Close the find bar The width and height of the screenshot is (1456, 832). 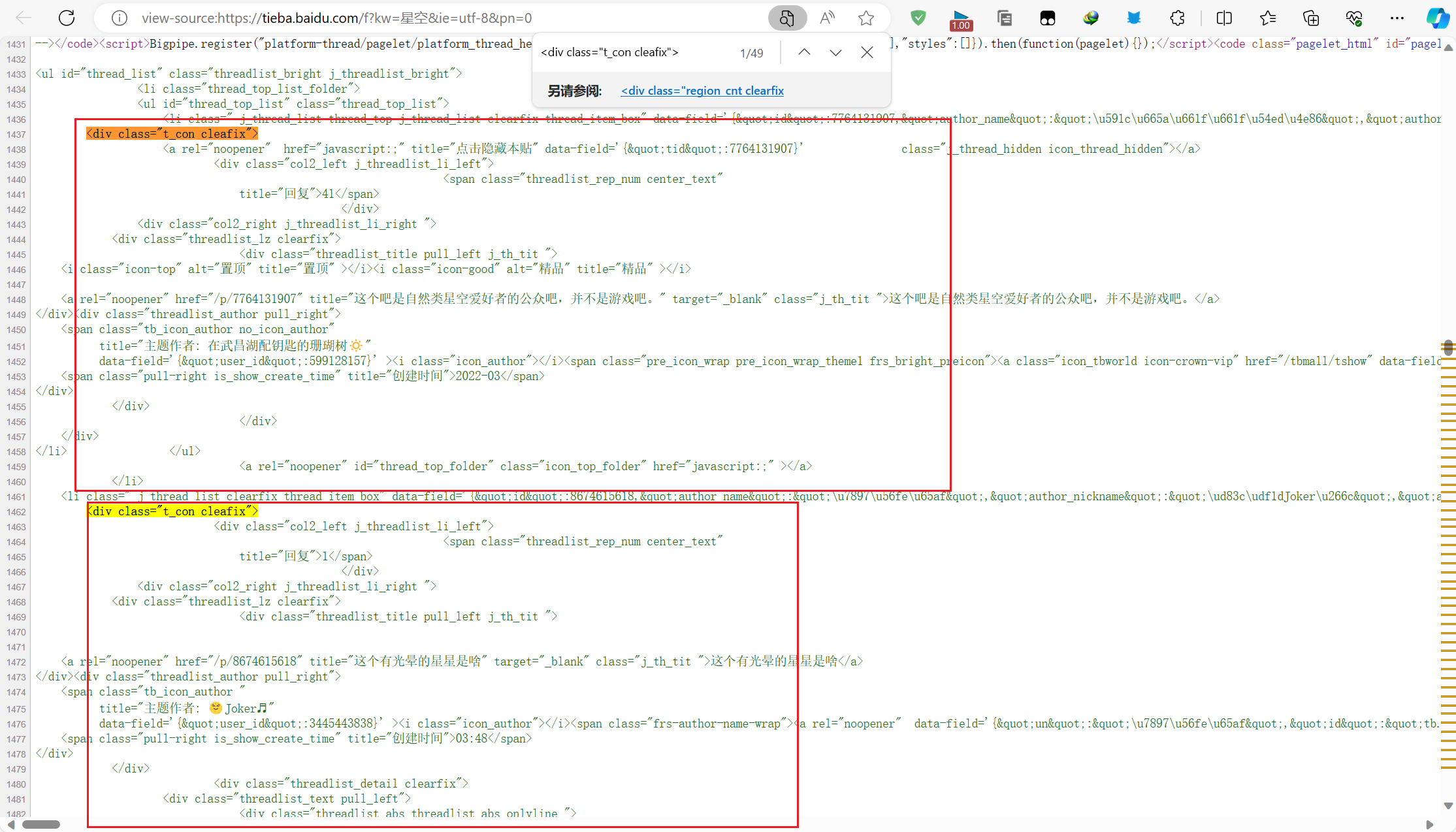click(x=867, y=52)
